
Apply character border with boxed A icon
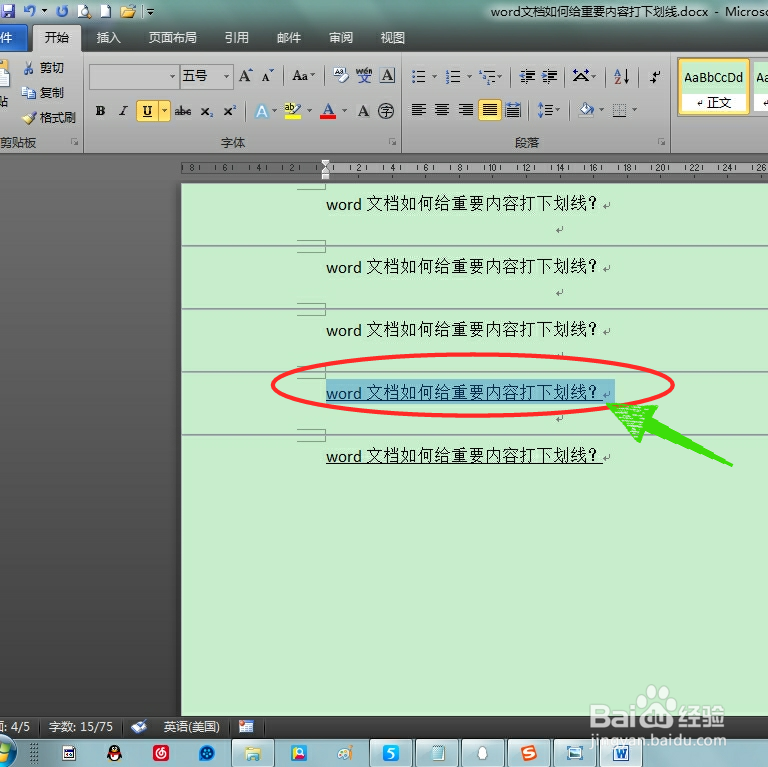[387, 76]
